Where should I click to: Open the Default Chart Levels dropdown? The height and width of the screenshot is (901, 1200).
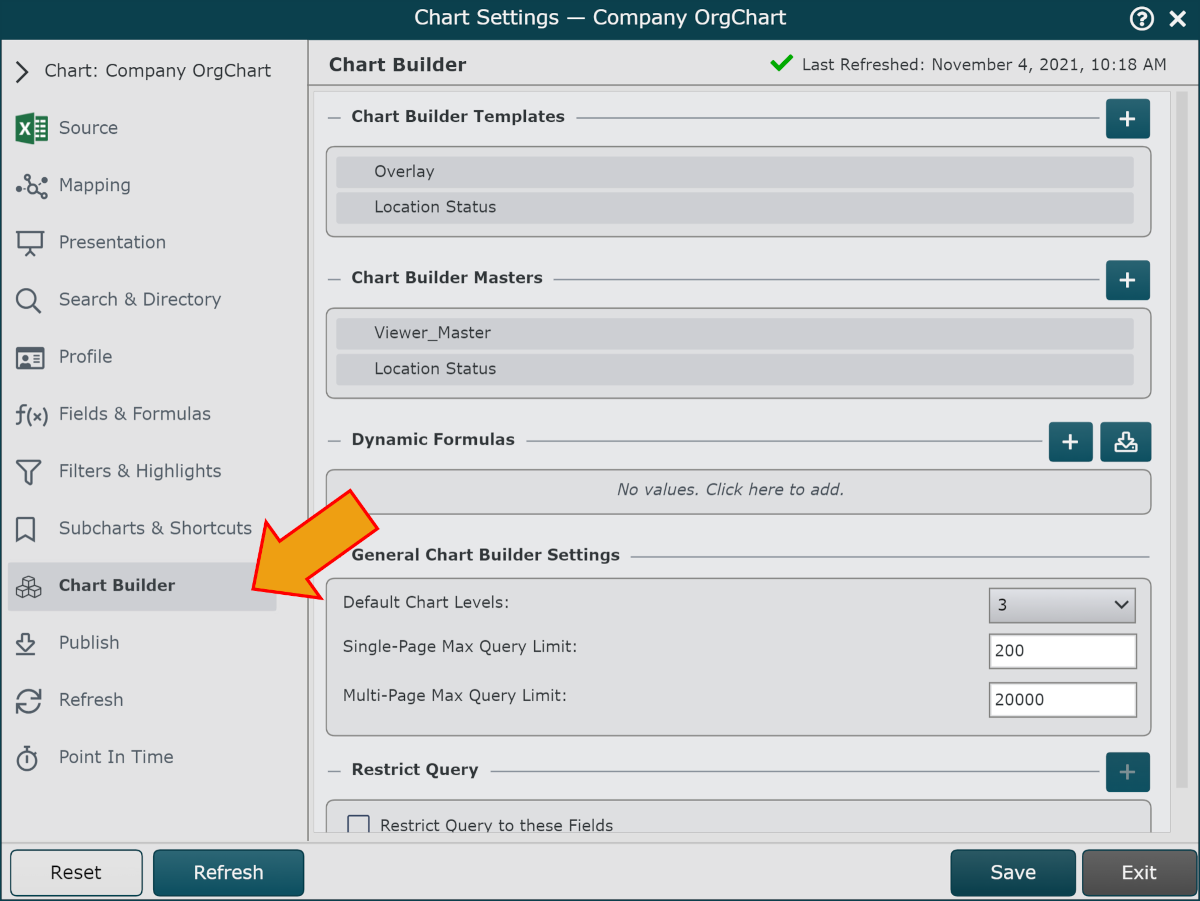click(1062, 605)
